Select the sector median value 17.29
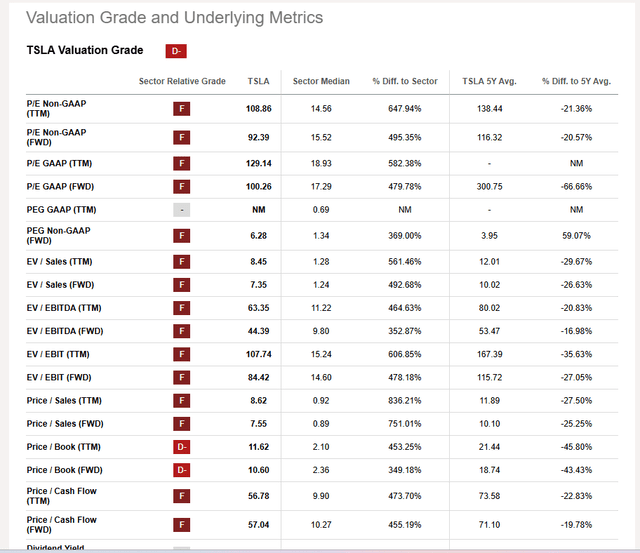640x553 pixels. [321, 187]
